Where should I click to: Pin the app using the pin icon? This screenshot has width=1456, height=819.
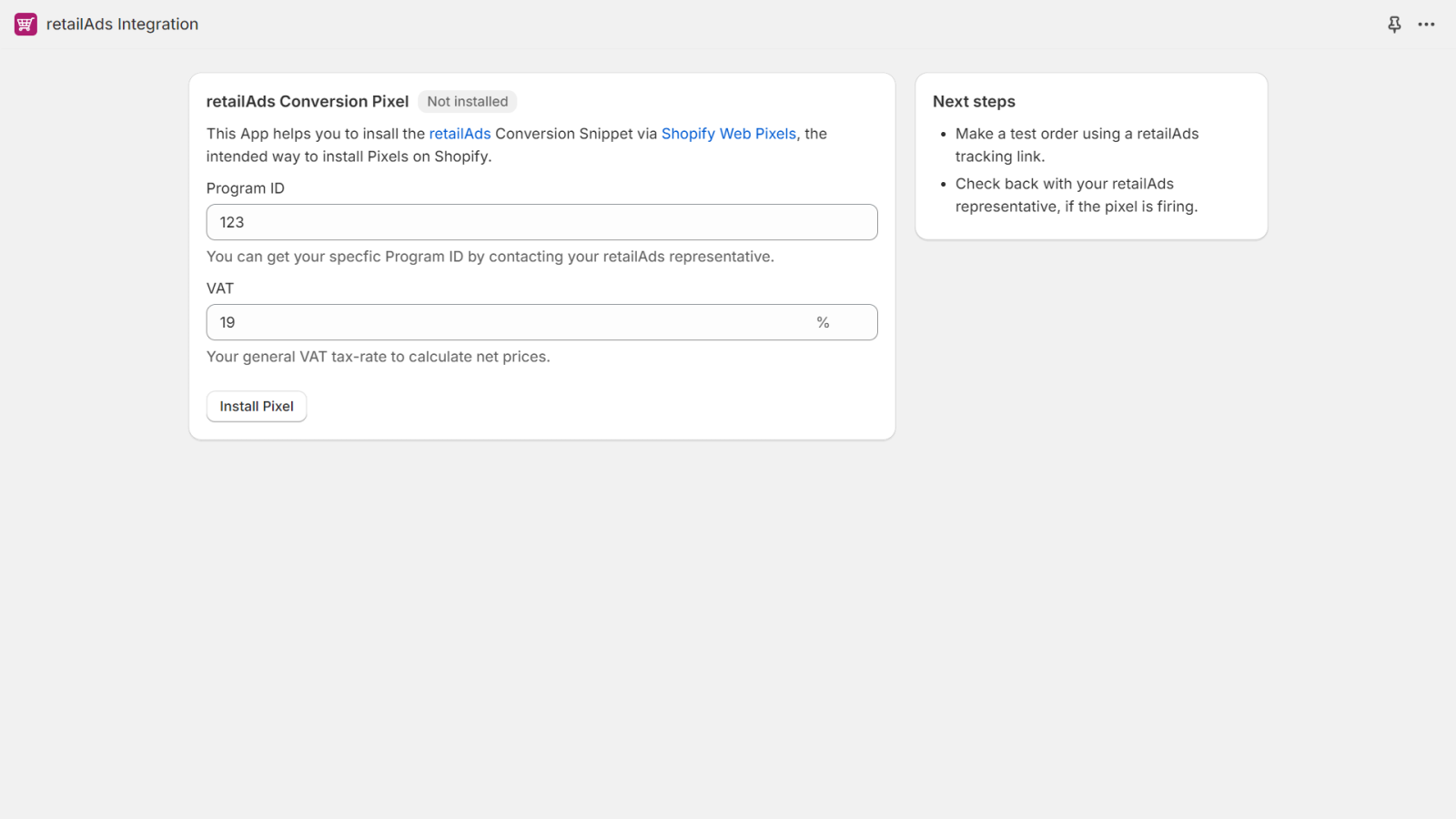[1394, 25]
